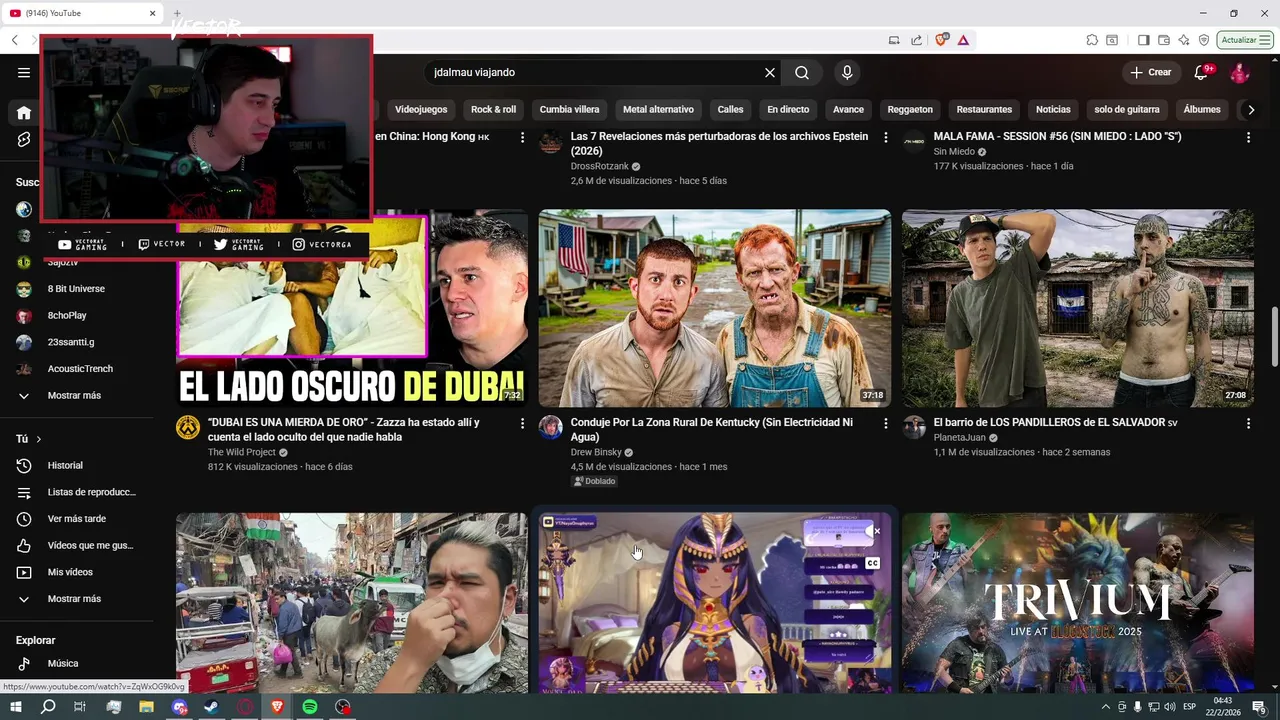Open options for the Kentucky video
Viewport: 1280px width, 720px height.
point(885,423)
